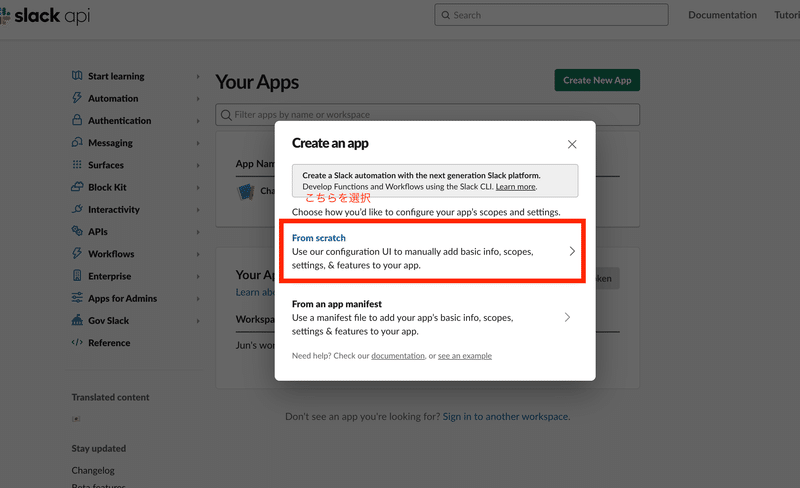Screen dimensions: 800x488
Task: Click the Automation lightning icon
Action: [77, 97]
